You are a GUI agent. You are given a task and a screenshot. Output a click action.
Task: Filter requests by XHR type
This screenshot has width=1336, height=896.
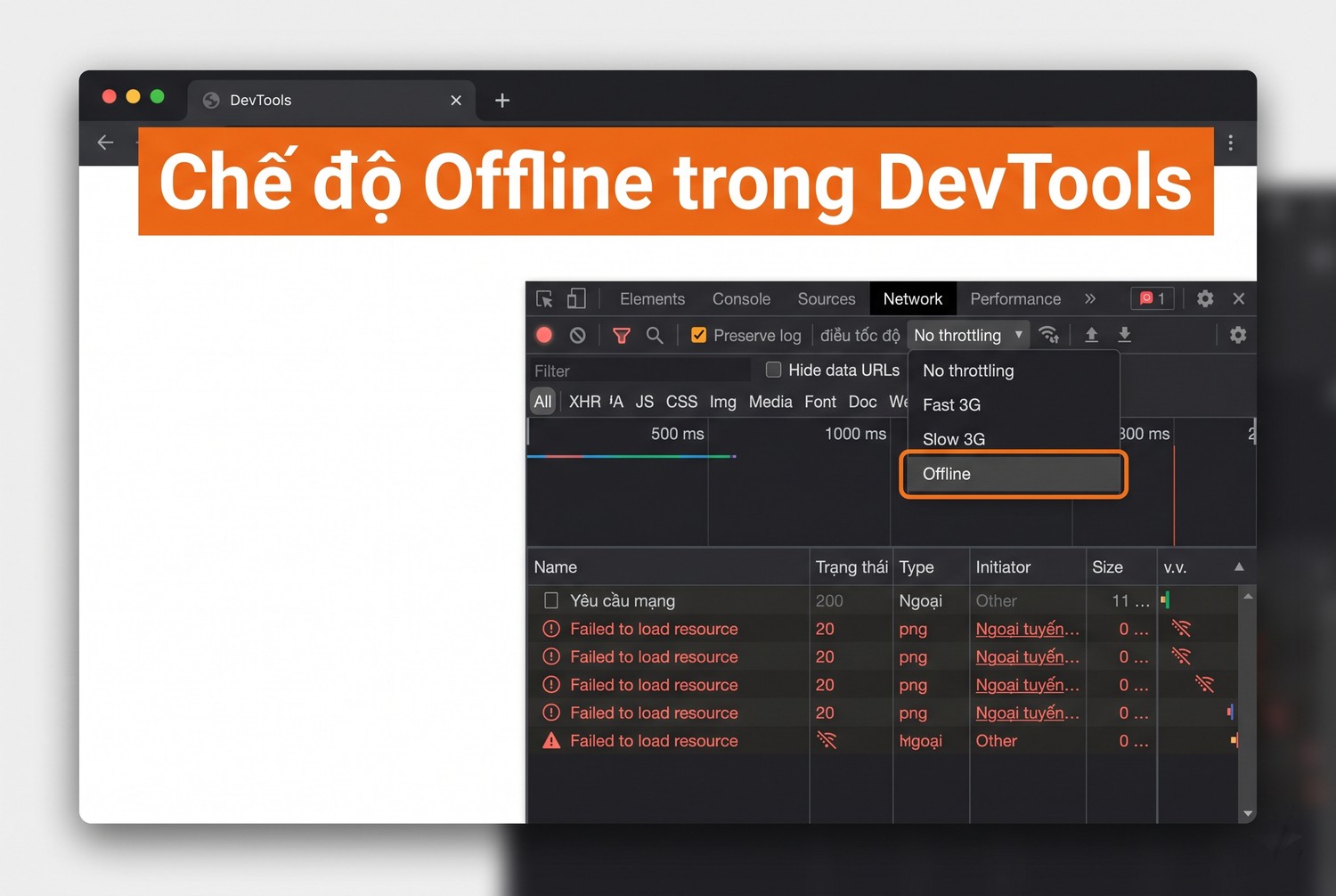click(584, 402)
